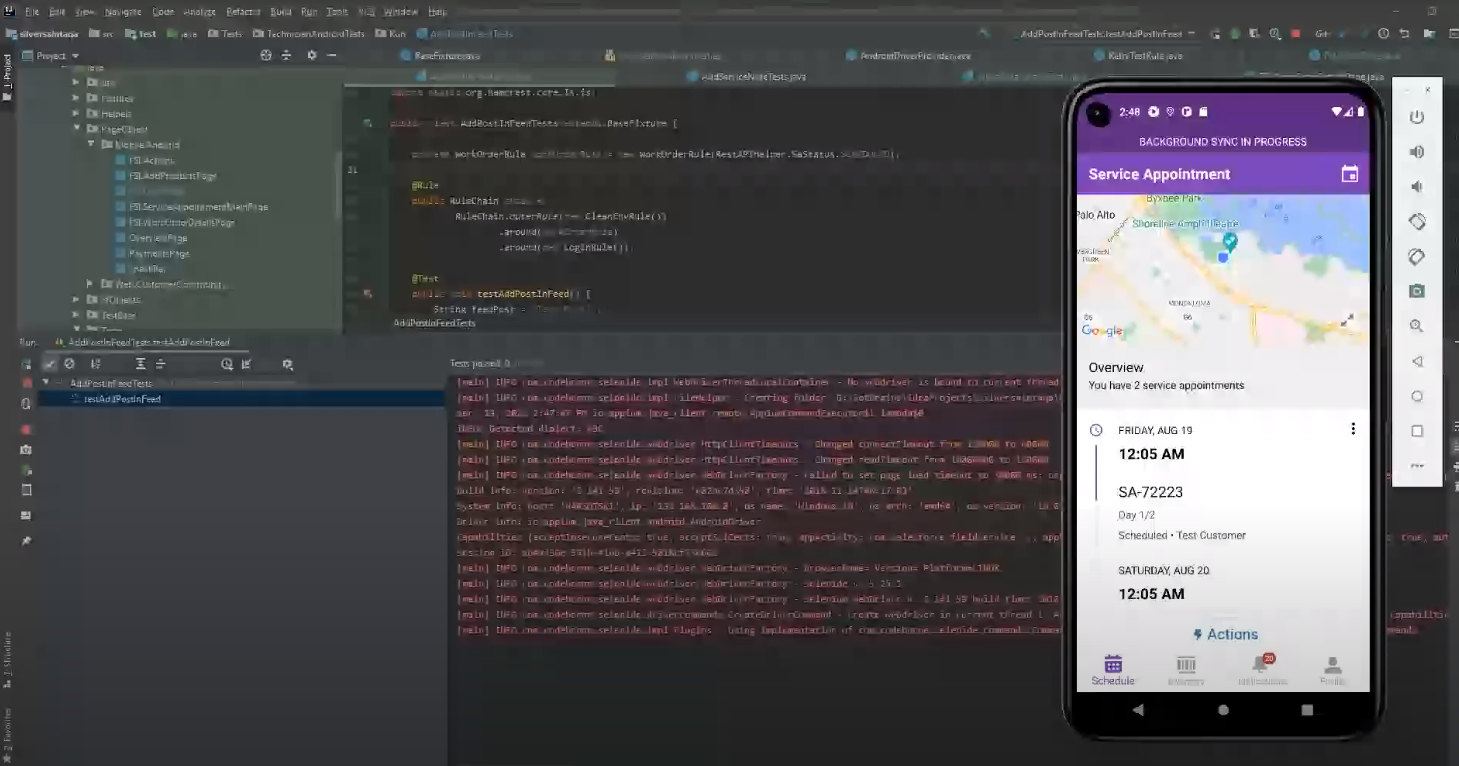The width and height of the screenshot is (1459, 766).
Task: Open FSLAddProductsPage in project tree
Action: pos(173,176)
